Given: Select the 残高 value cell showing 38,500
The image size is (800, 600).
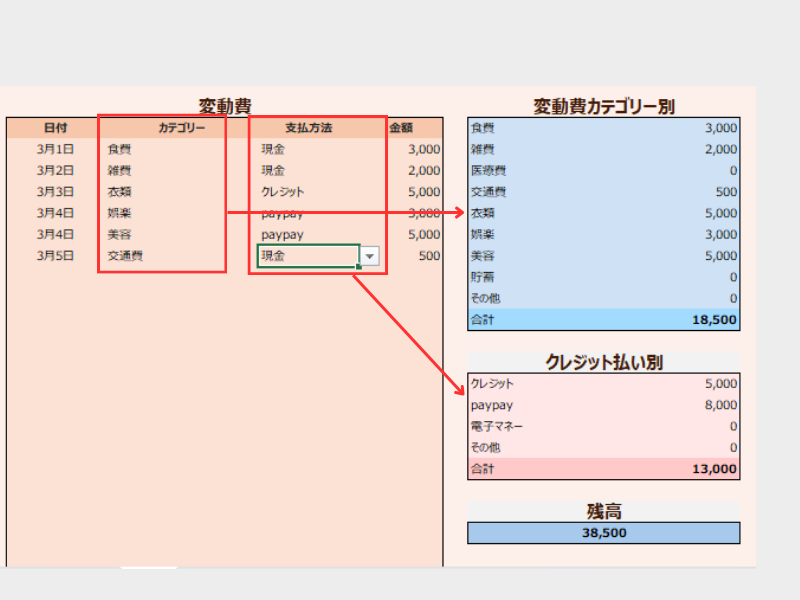Looking at the screenshot, I should 604,533.
